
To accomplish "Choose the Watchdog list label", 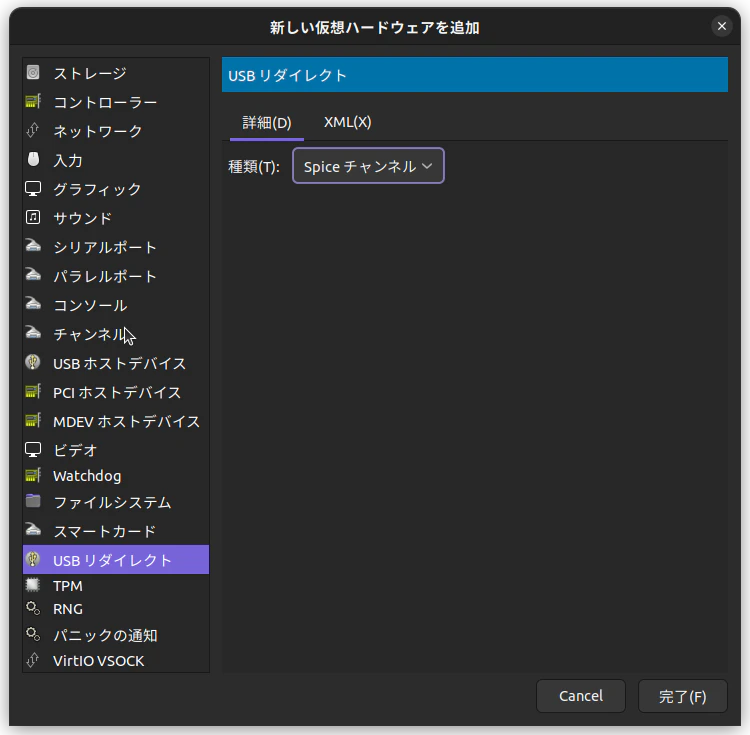I will click(87, 476).
